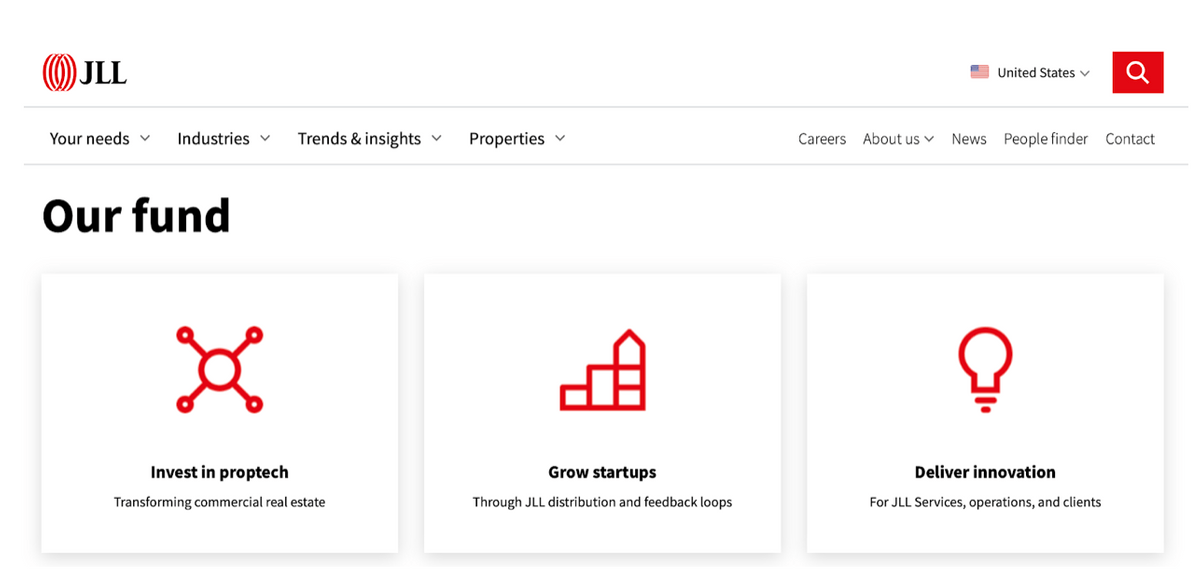Open the About us dropdown arrow
This screenshot has height=582, width=1200.
(x=929, y=139)
